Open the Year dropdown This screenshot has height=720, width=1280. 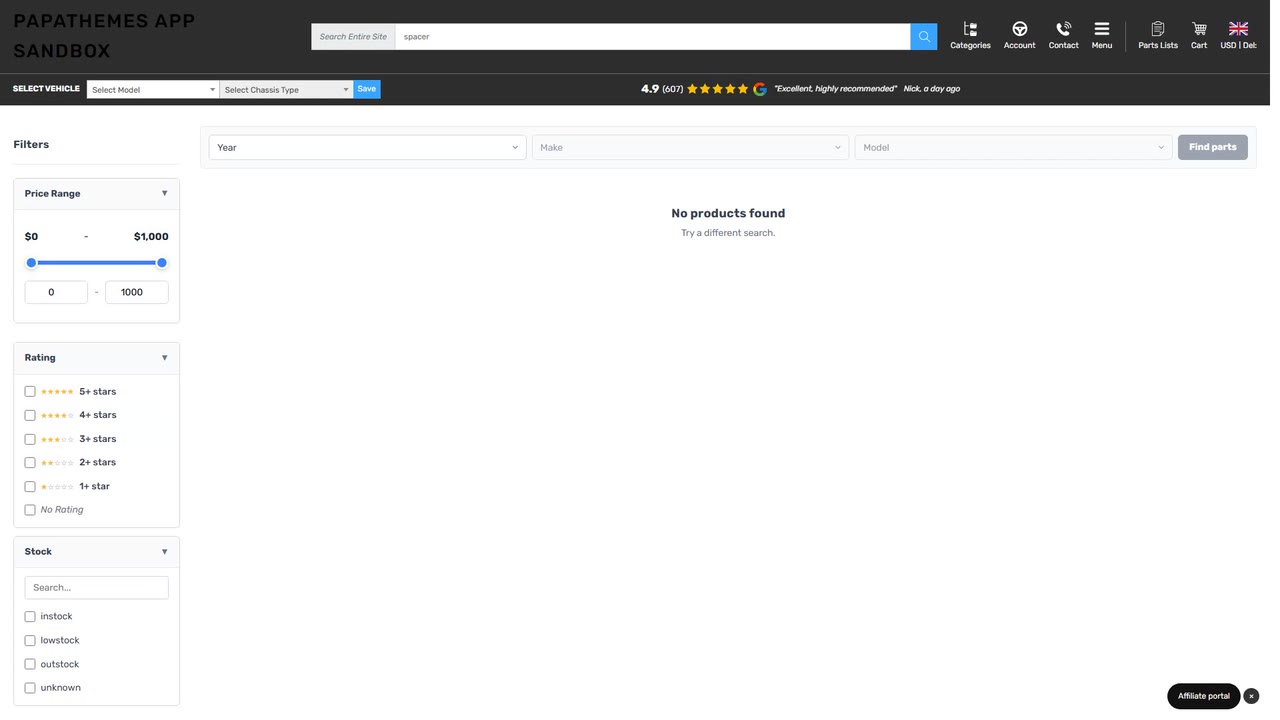coord(367,147)
